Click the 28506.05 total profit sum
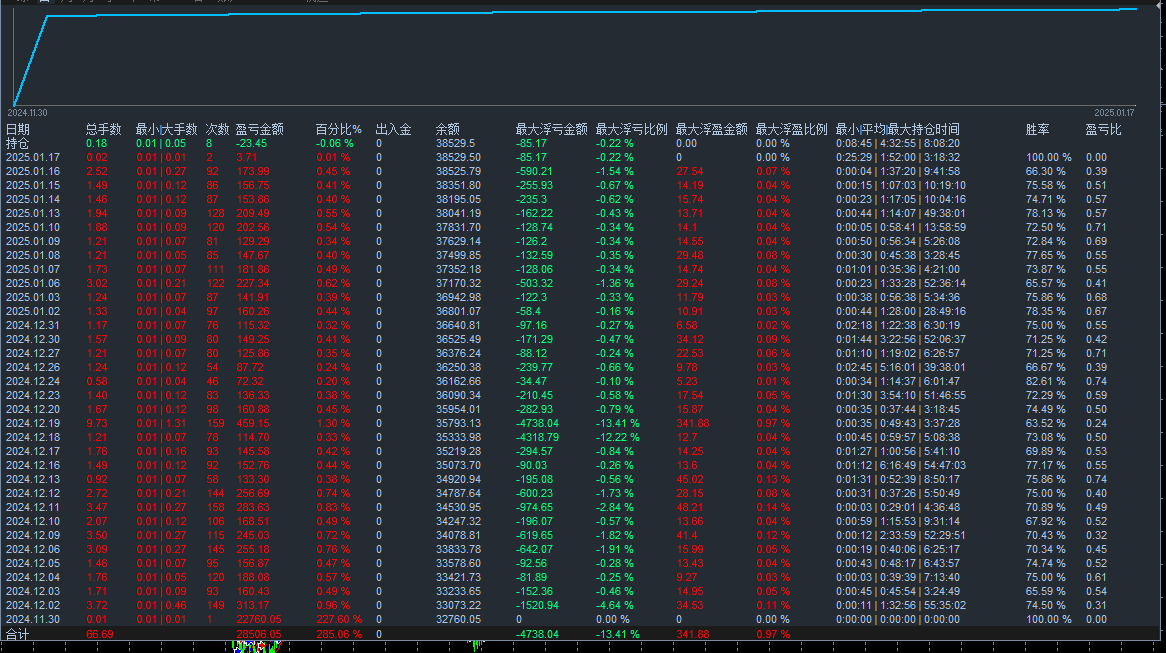The width and height of the screenshot is (1166, 653). tap(259, 634)
